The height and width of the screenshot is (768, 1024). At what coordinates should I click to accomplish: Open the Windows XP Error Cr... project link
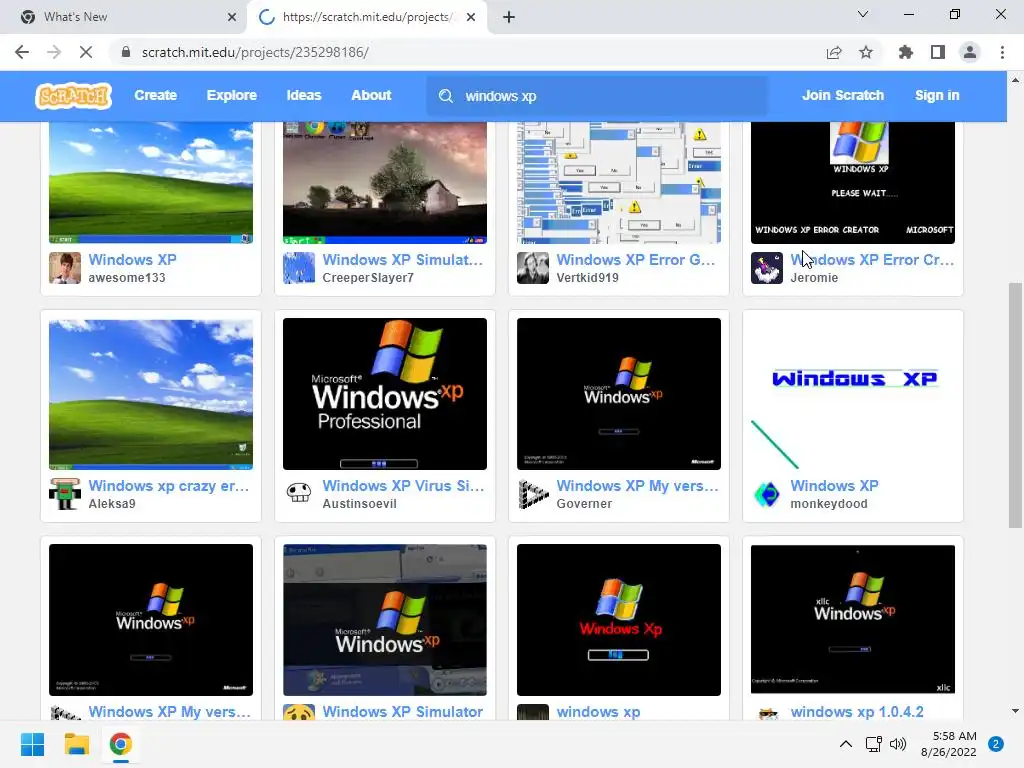(x=872, y=260)
